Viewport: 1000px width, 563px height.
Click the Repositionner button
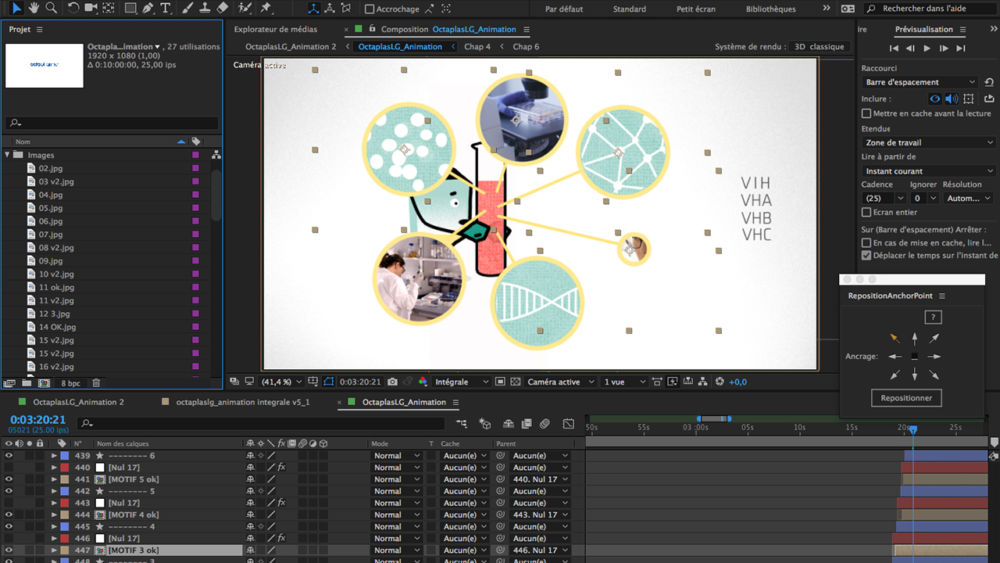906,398
